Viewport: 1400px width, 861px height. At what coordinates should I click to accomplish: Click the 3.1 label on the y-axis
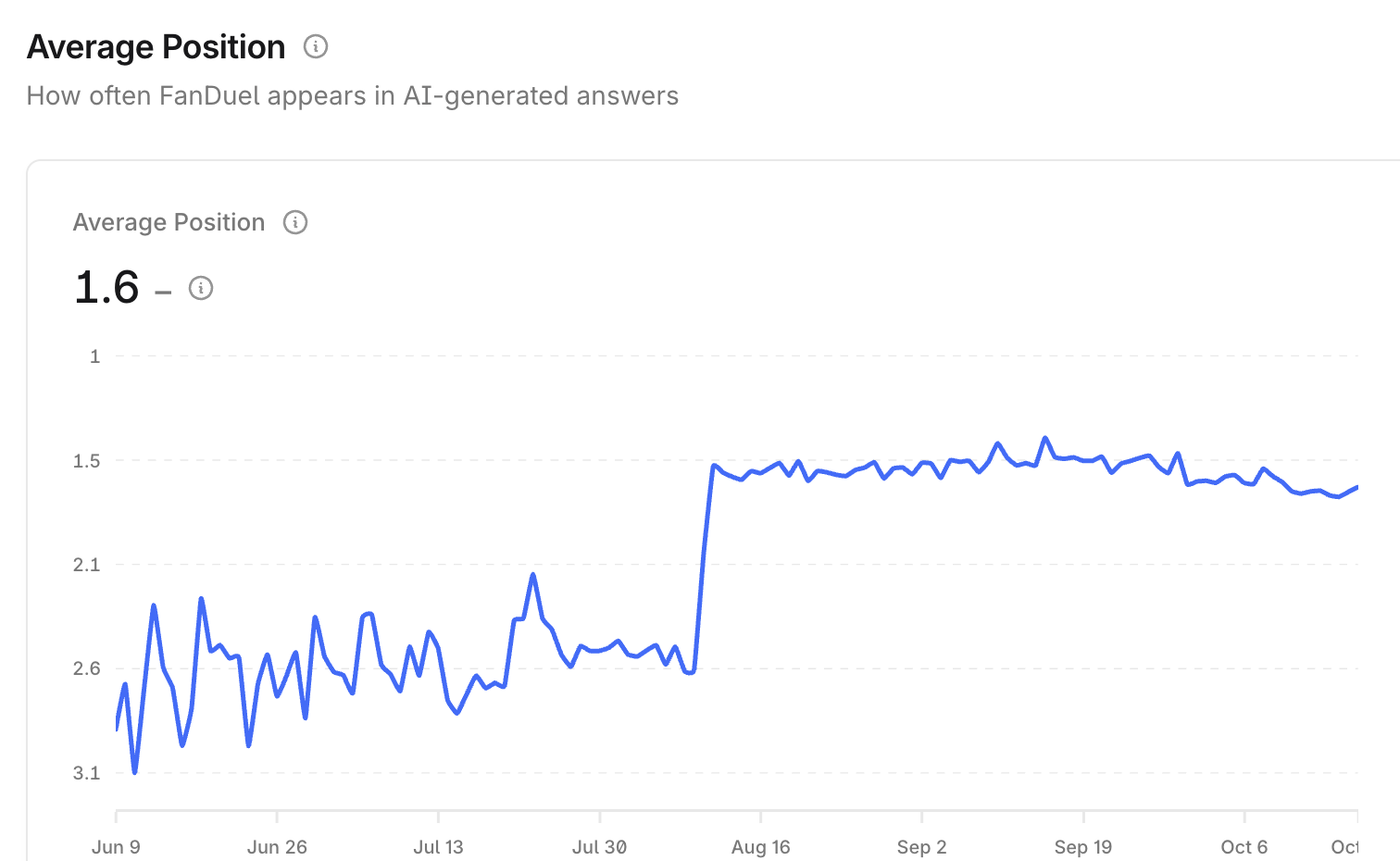point(87,773)
